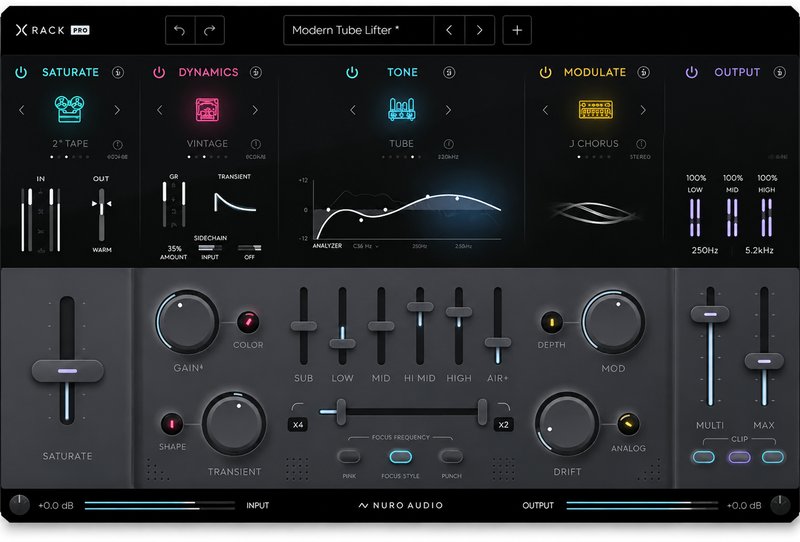The height and width of the screenshot is (542, 800).
Task: Go to the previous preset
Action: click(x=449, y=30)
